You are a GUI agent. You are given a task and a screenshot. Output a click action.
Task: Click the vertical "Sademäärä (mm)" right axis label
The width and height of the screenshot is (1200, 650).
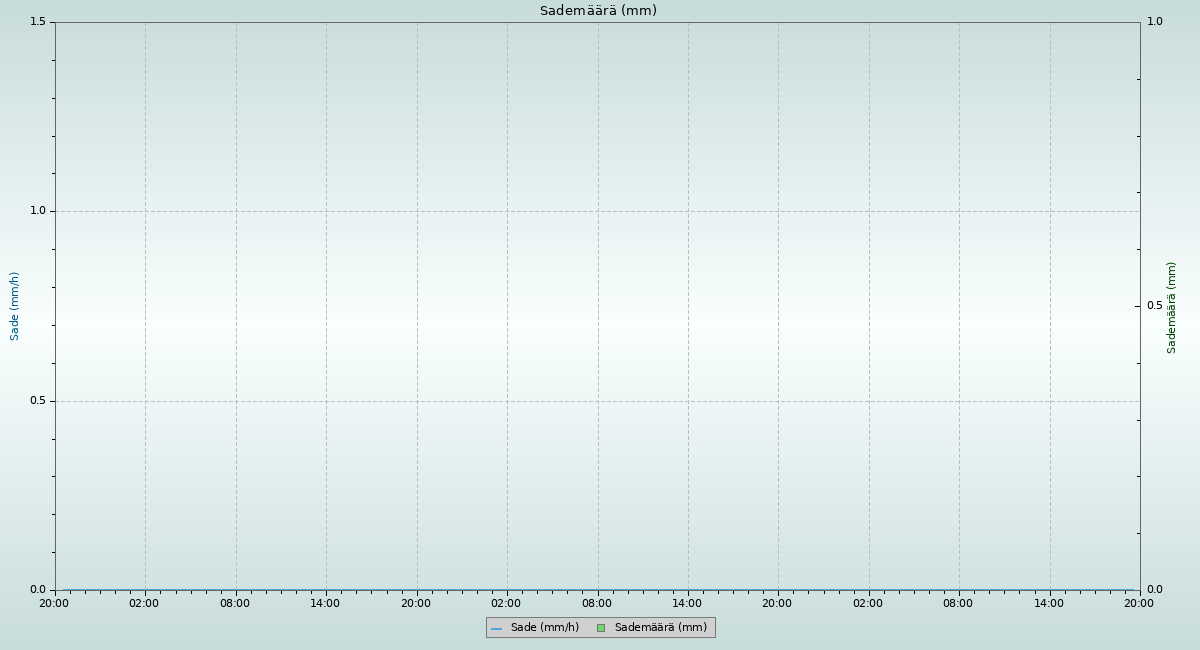click(x=1171, y=307)
